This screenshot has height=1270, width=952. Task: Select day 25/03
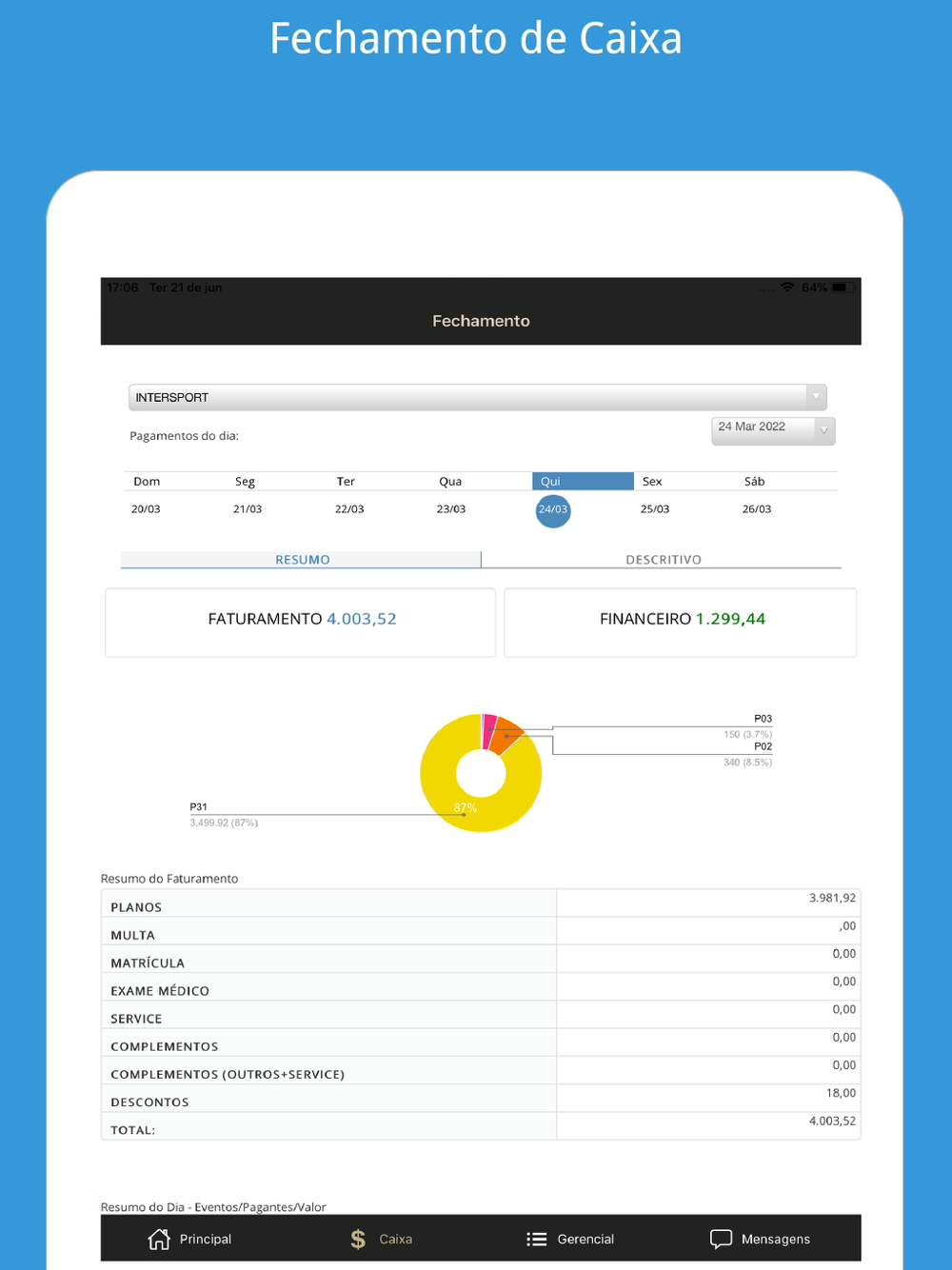point(655,509)
